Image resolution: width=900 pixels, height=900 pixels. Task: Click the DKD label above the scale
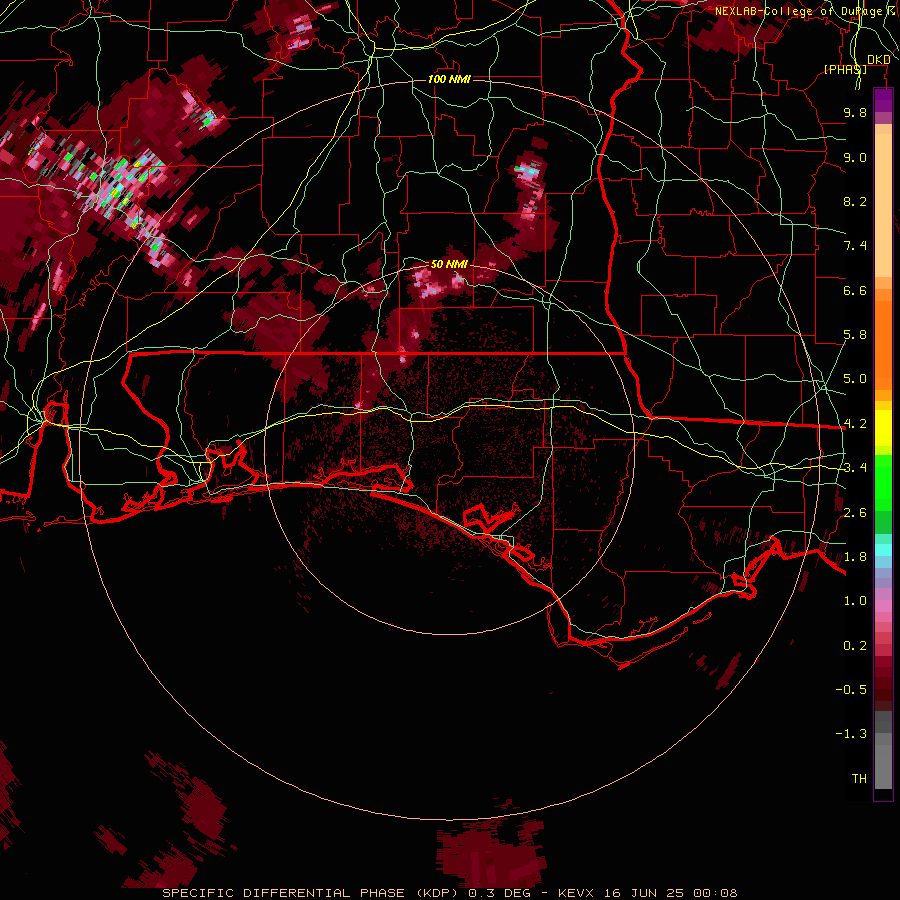878,60
